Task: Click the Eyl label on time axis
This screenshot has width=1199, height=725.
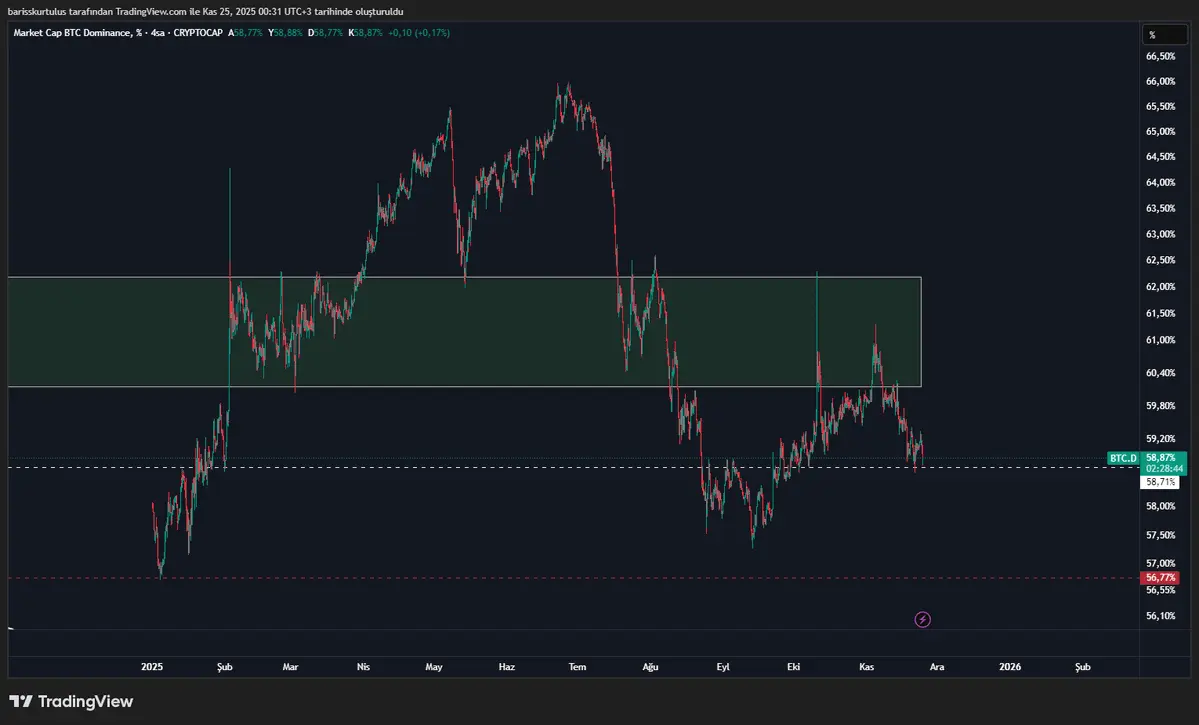Action: coord(723,667)
